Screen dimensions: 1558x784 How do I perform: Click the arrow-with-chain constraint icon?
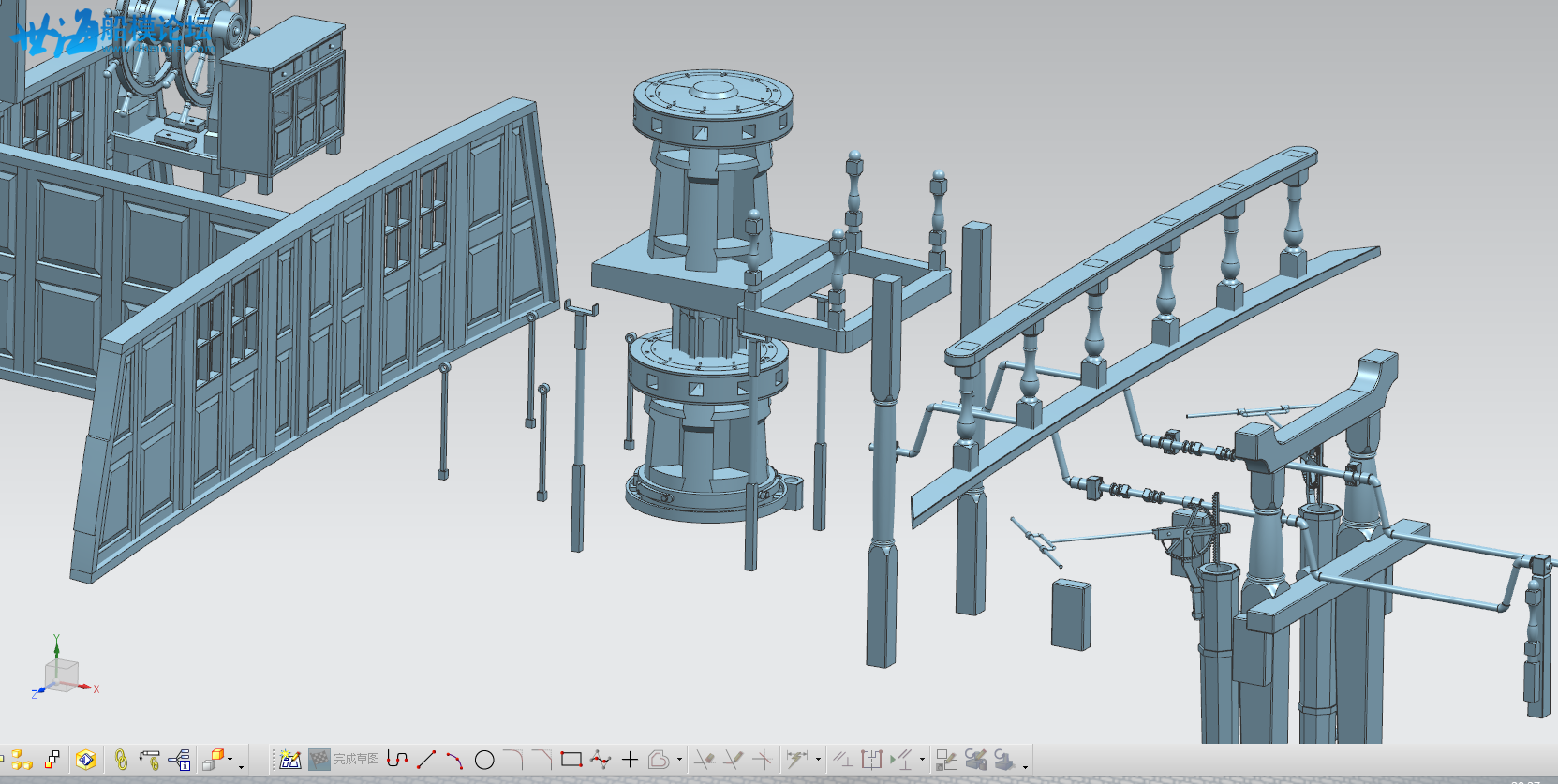coord(150,760)
